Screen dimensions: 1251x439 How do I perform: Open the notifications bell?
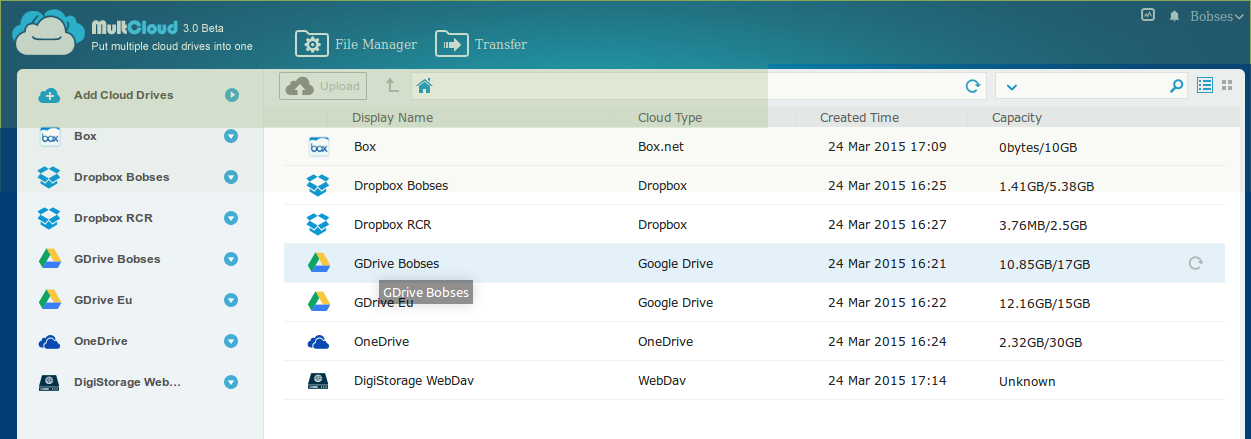pos(1174,16)
